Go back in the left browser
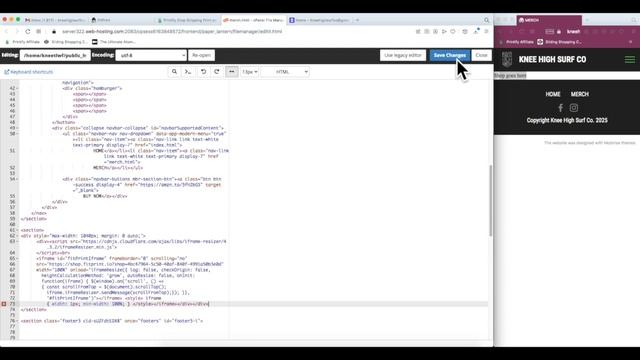640x360 pixels. coord(6,31)
